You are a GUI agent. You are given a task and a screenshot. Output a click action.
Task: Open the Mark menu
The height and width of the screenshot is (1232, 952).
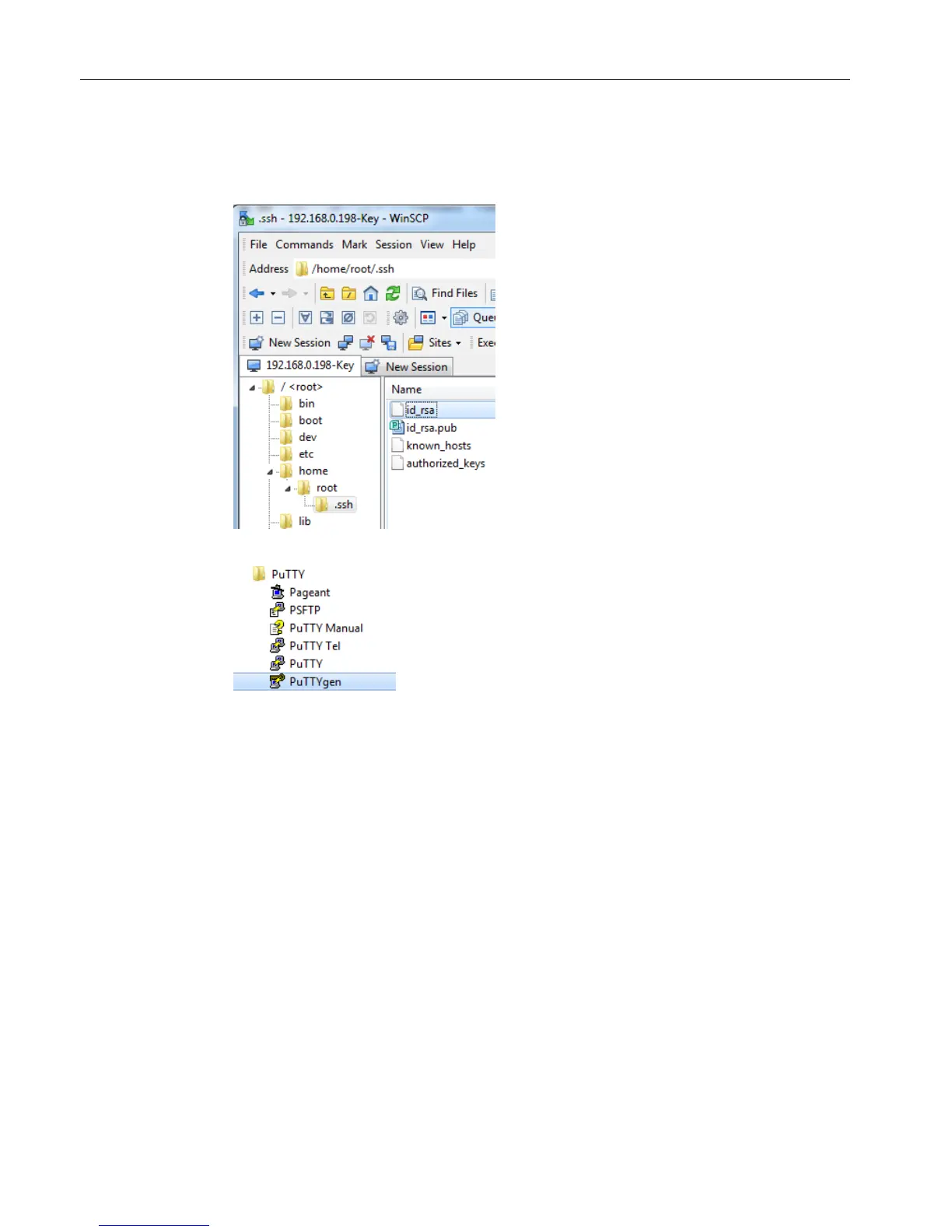tap(354, 244)
